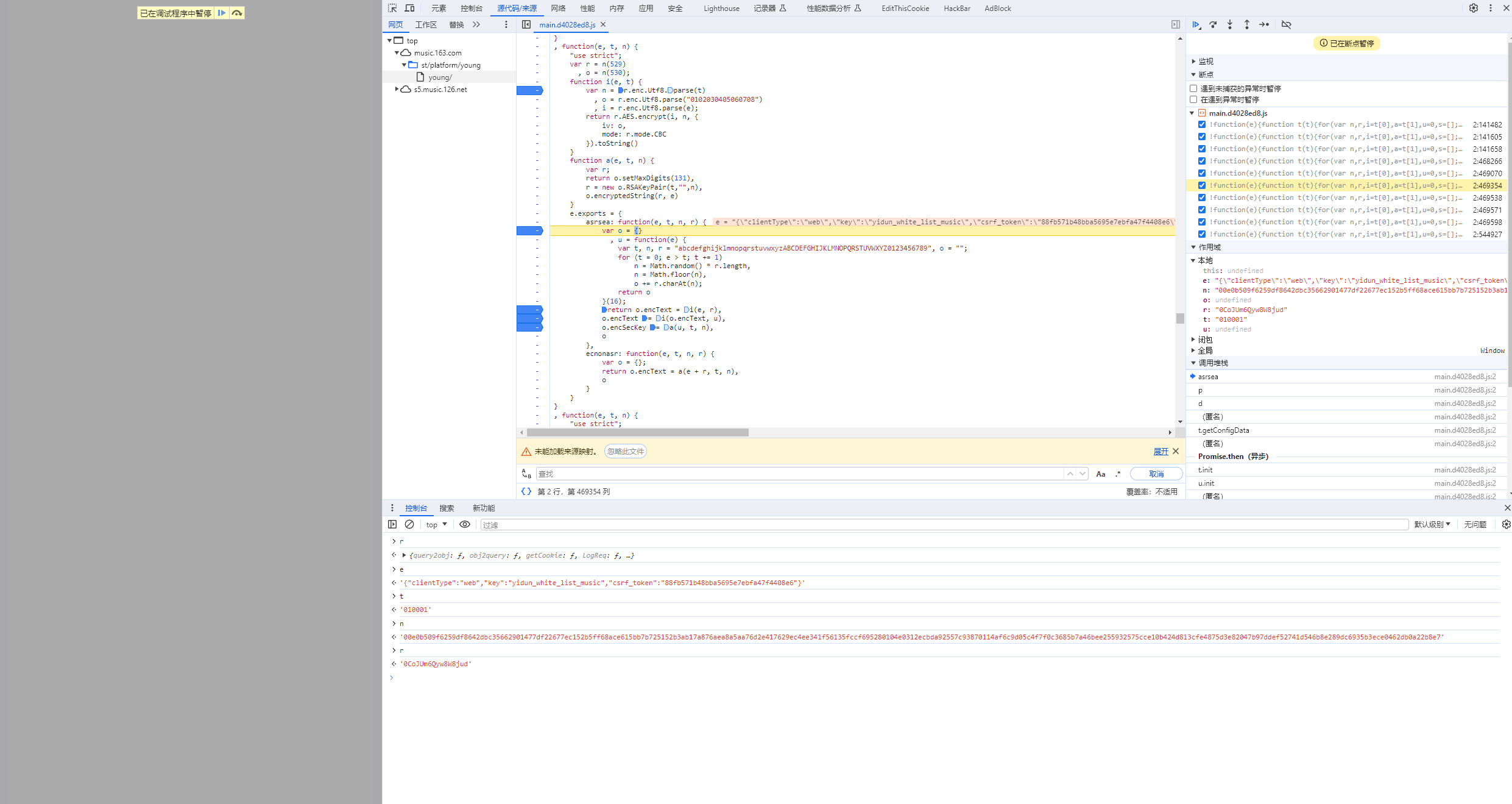
Task: Uncheck breakpoint at 2:468266
Action: point(1202,161)
